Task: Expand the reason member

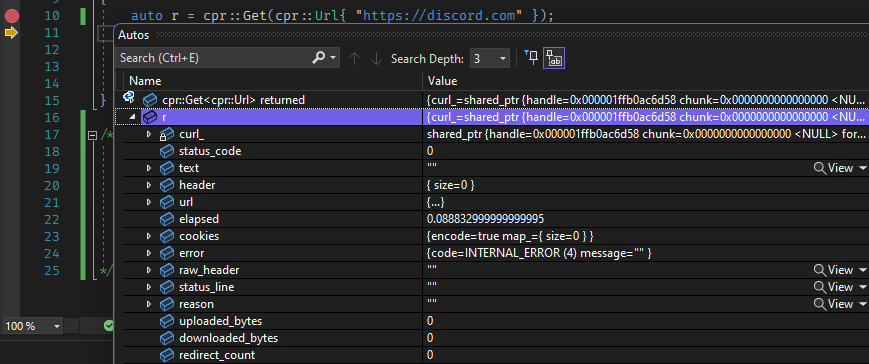Action: point(149,304)
